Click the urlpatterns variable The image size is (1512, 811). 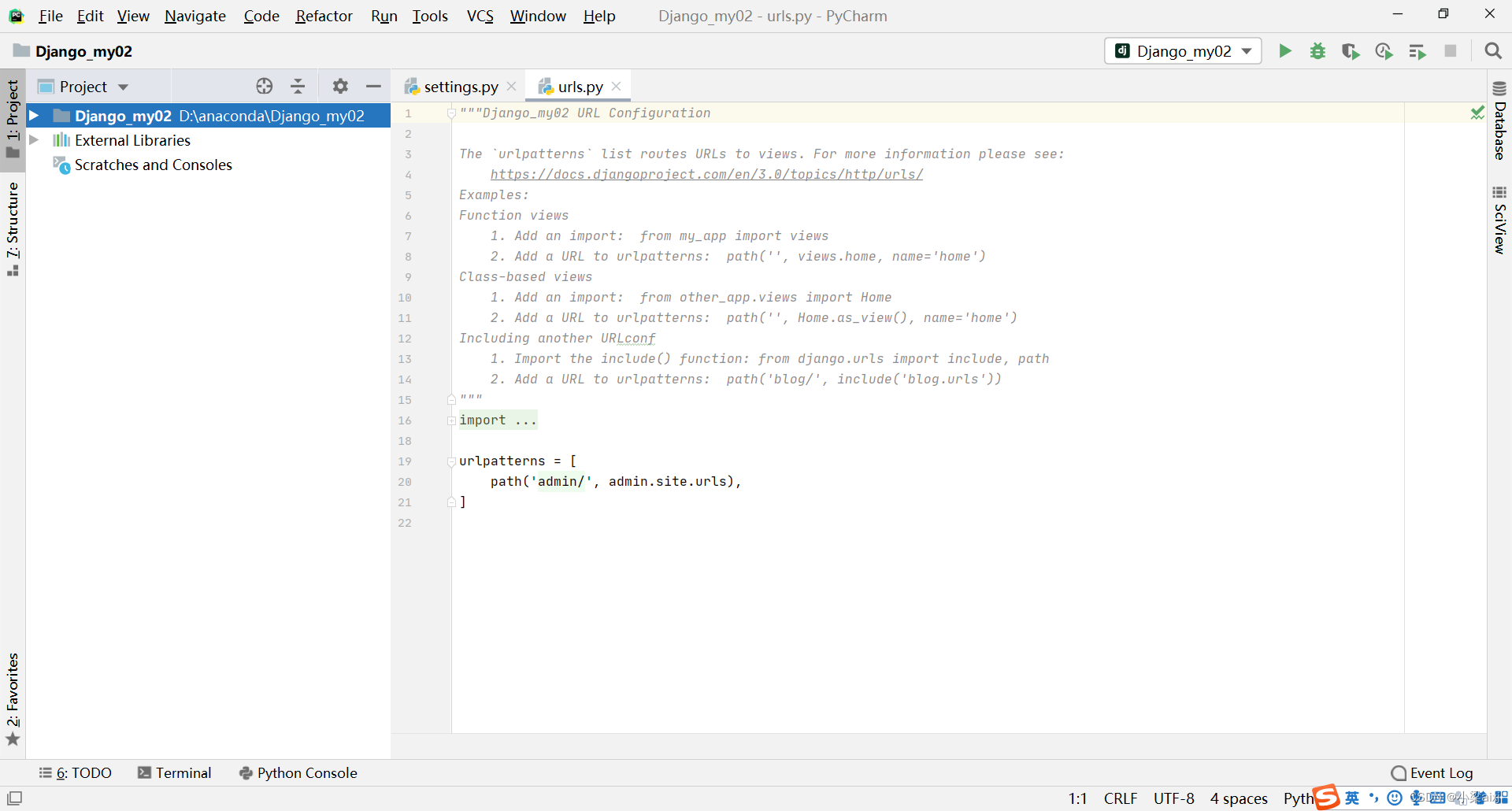502,461
